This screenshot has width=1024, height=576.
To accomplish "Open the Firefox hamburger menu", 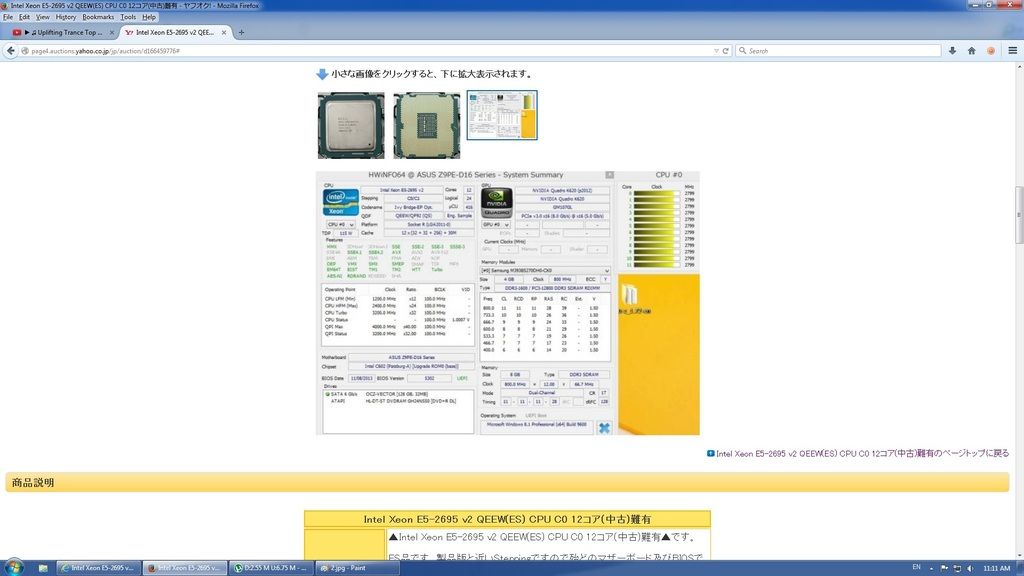I will pyautogui.click(x=1012, y=50).
